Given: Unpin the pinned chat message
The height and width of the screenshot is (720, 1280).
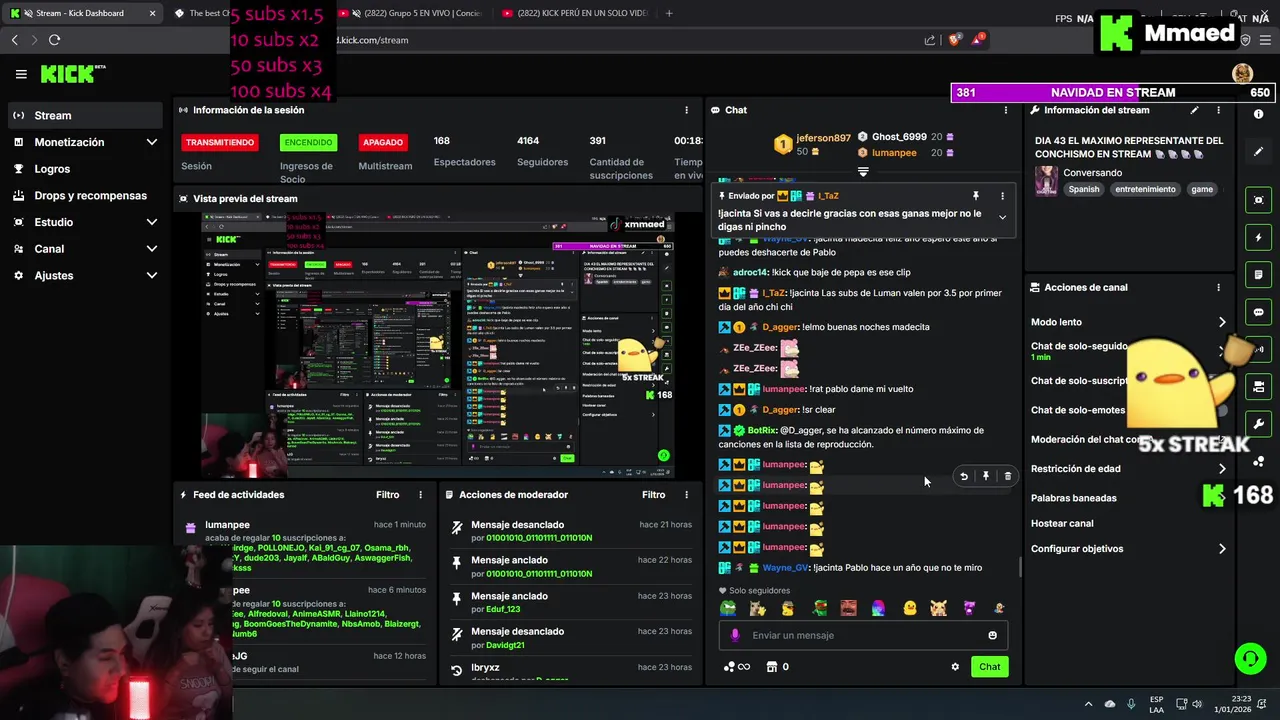Looking at the screenshot, I should (x=975, y=196).
